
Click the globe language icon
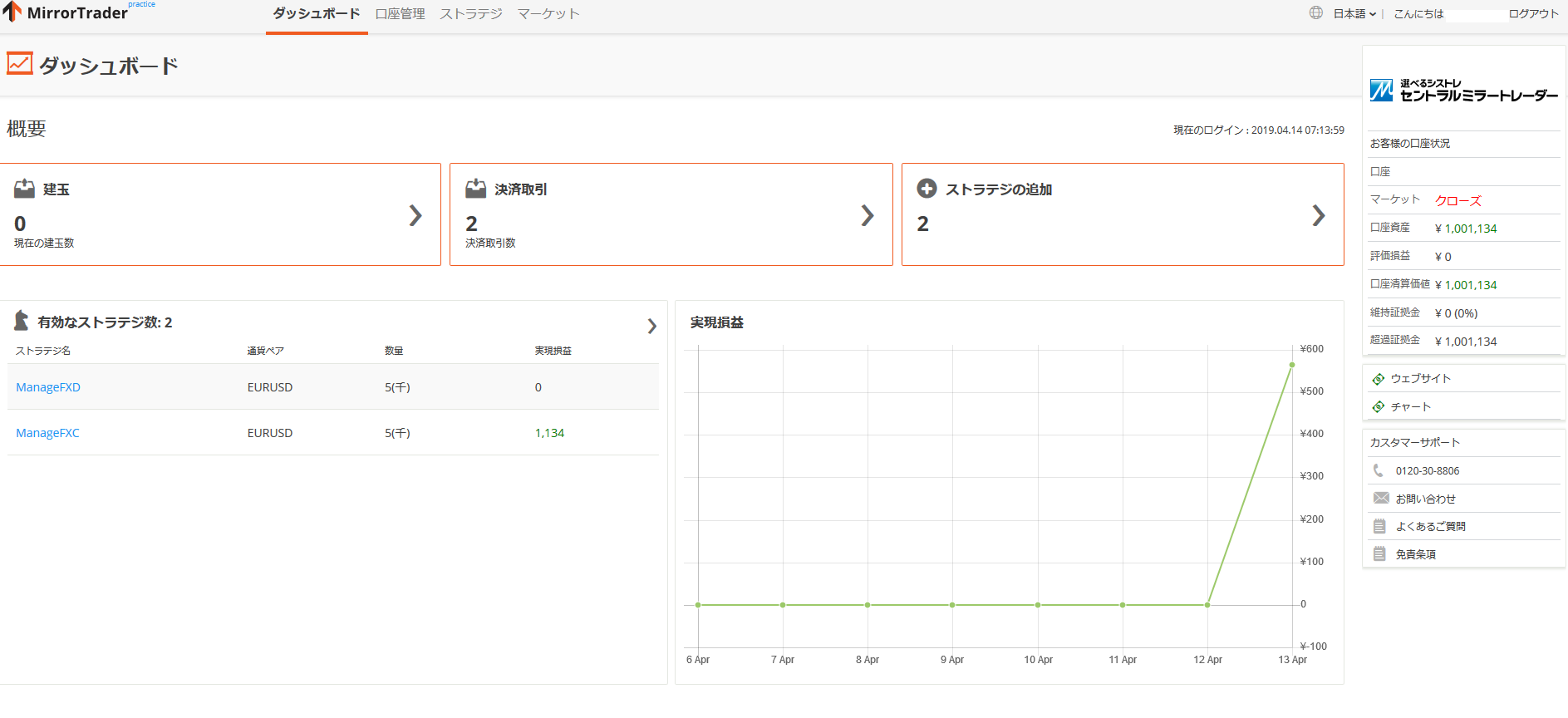click(1316, 12)
